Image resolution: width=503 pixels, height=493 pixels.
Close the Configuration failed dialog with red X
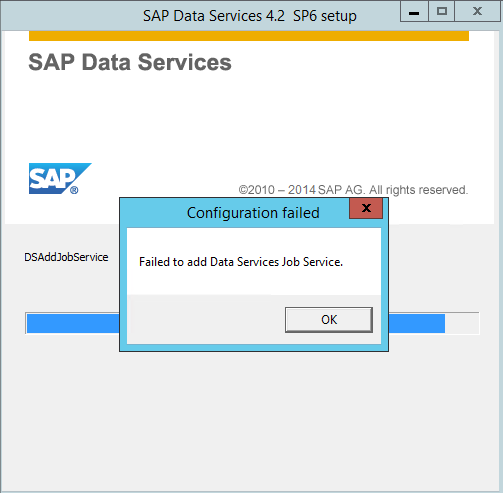click(x=366, y=208)
